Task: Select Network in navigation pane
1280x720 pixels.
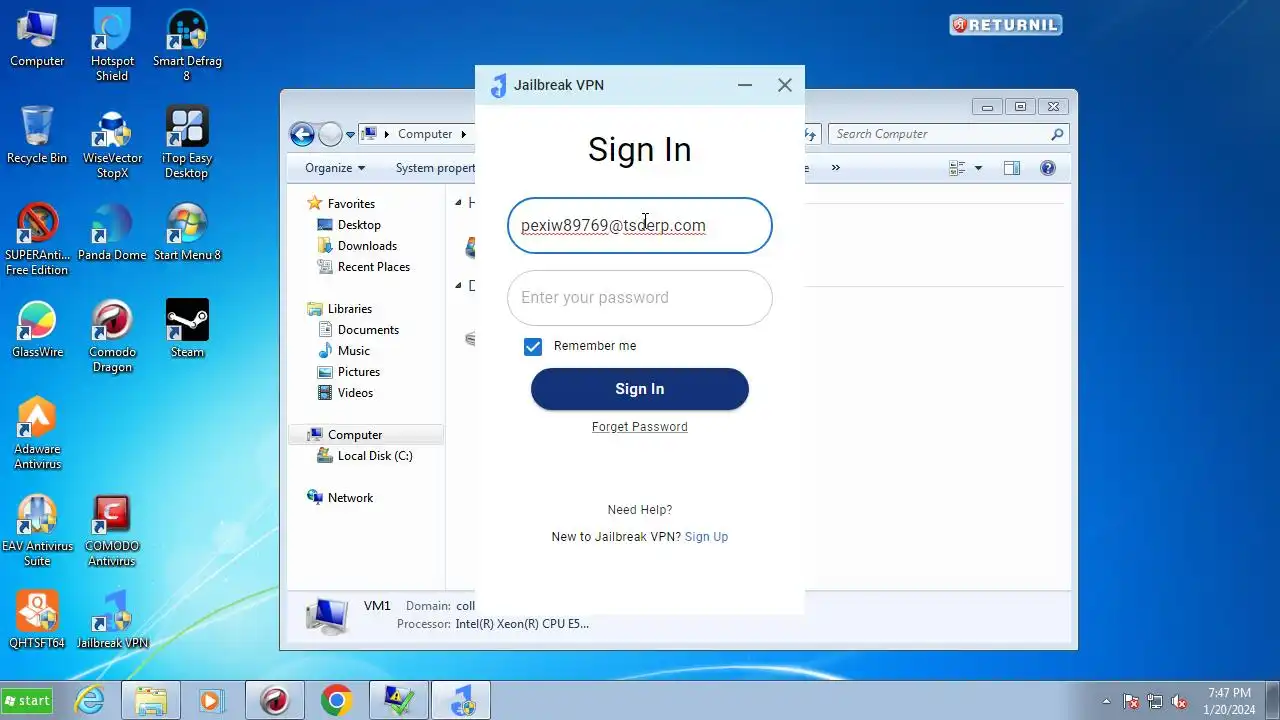Action: pos(350,498)
